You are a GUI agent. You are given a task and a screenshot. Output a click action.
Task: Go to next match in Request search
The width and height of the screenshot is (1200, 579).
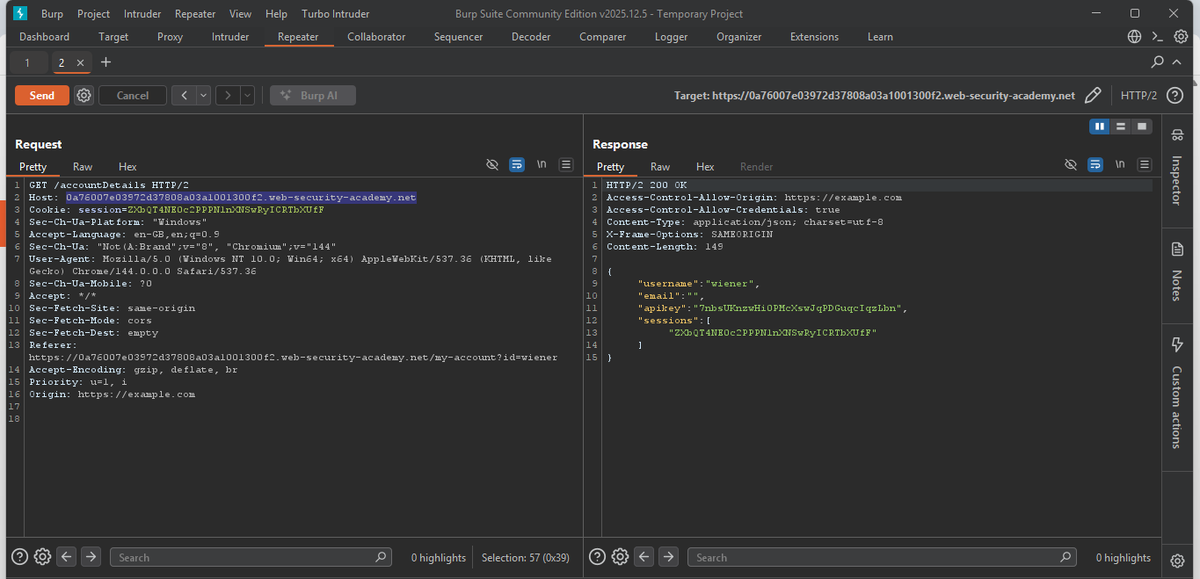pos(90,557)
